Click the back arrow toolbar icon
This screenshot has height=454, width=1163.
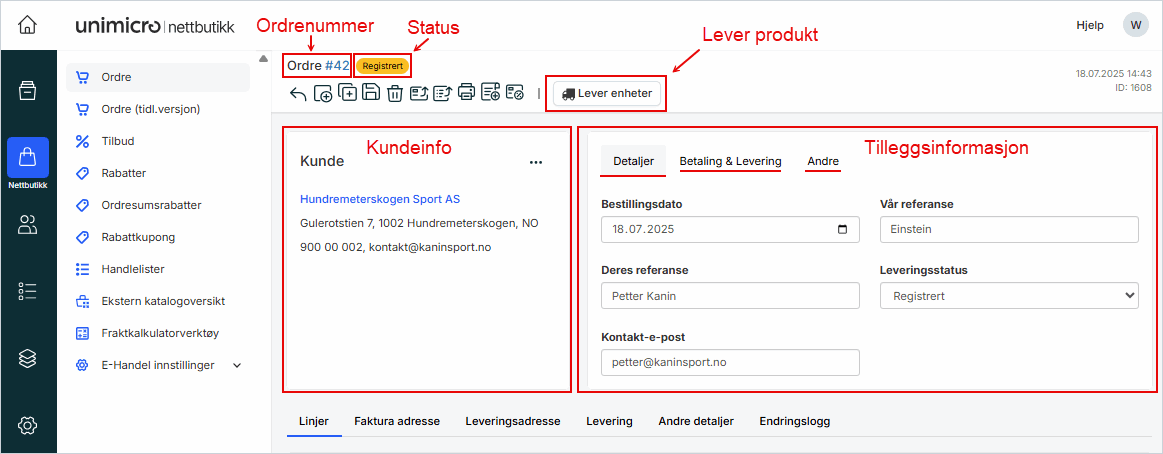298,94
